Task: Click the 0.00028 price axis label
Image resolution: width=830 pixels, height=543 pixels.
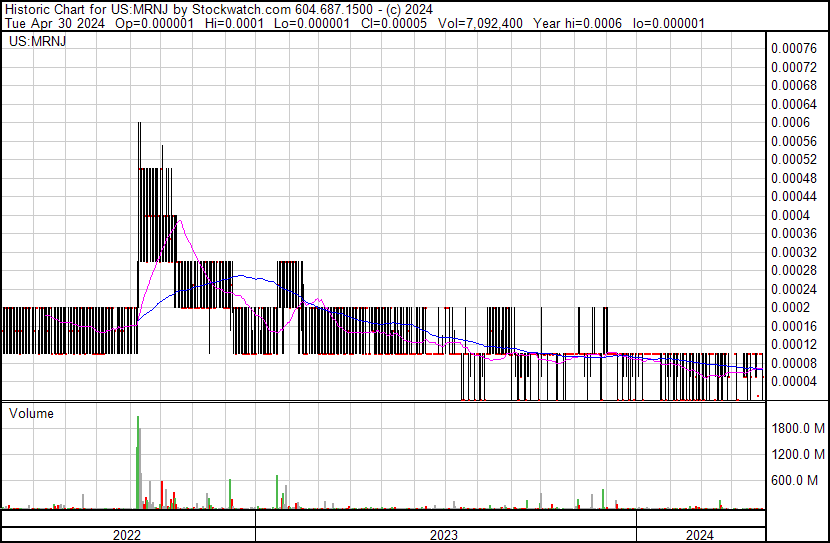Action: click(x=794, y=271)
